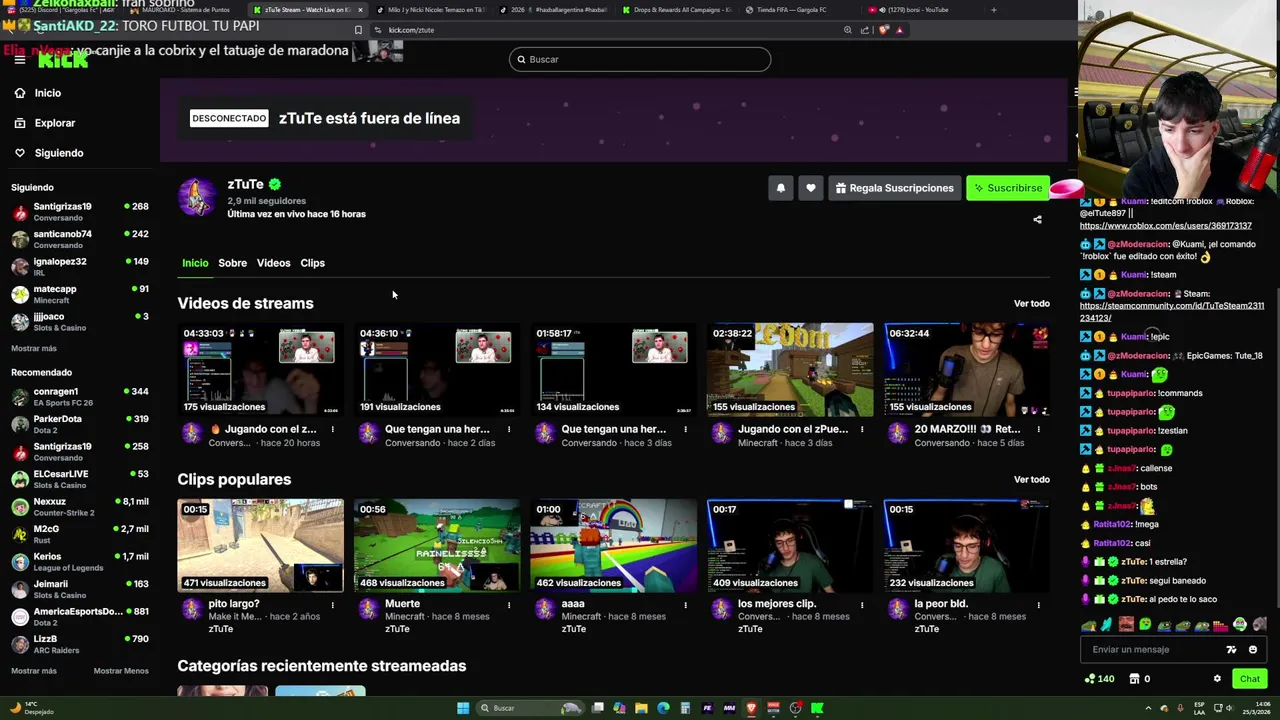Viewport: 1280px width, 720px height.
Task: Click Ver todo next to Clips populares
Action: pos(1031,479)
